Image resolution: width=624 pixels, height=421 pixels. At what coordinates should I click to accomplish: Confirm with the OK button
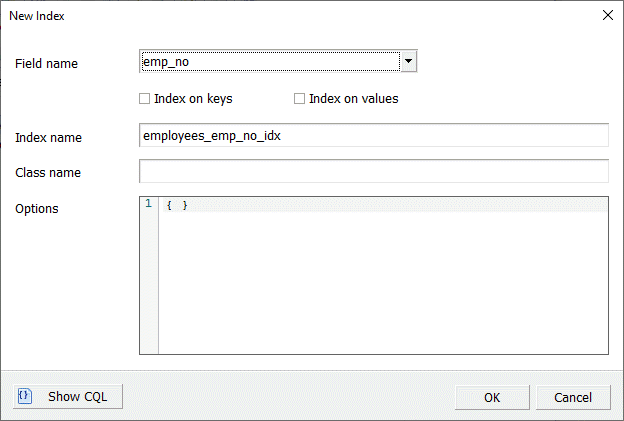coord(491,397)
